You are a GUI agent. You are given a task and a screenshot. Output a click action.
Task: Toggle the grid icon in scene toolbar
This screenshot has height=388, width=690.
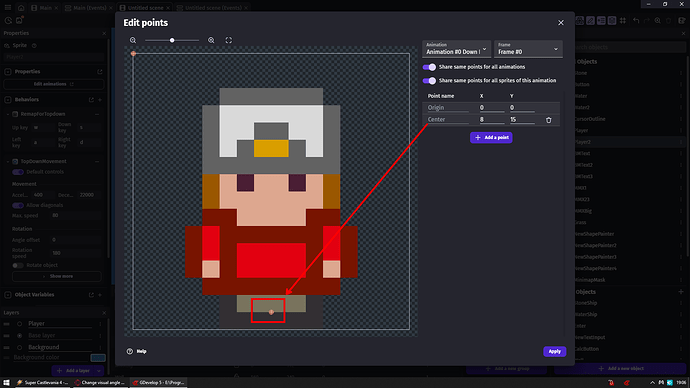pos(623,21)
